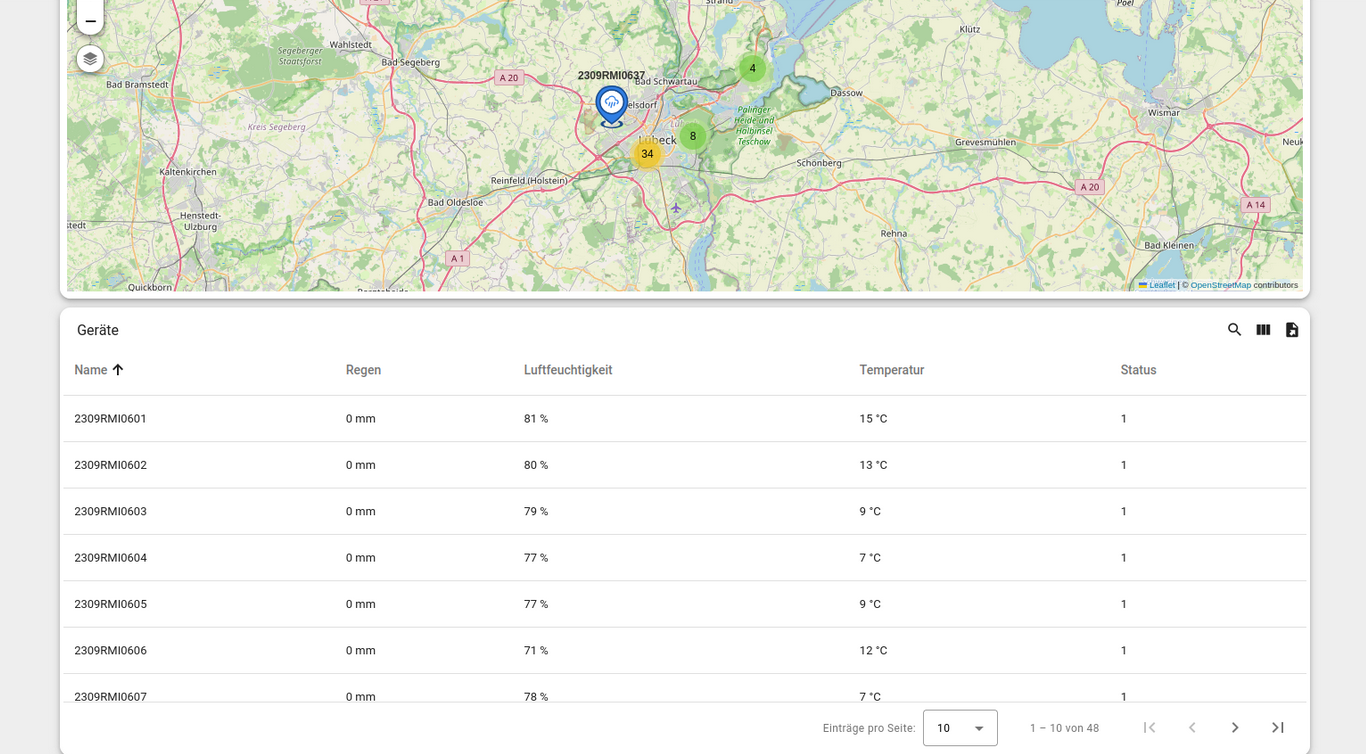1366x754 pixels.
Task: Click humidity value 80 %
Action: [536, 465]
